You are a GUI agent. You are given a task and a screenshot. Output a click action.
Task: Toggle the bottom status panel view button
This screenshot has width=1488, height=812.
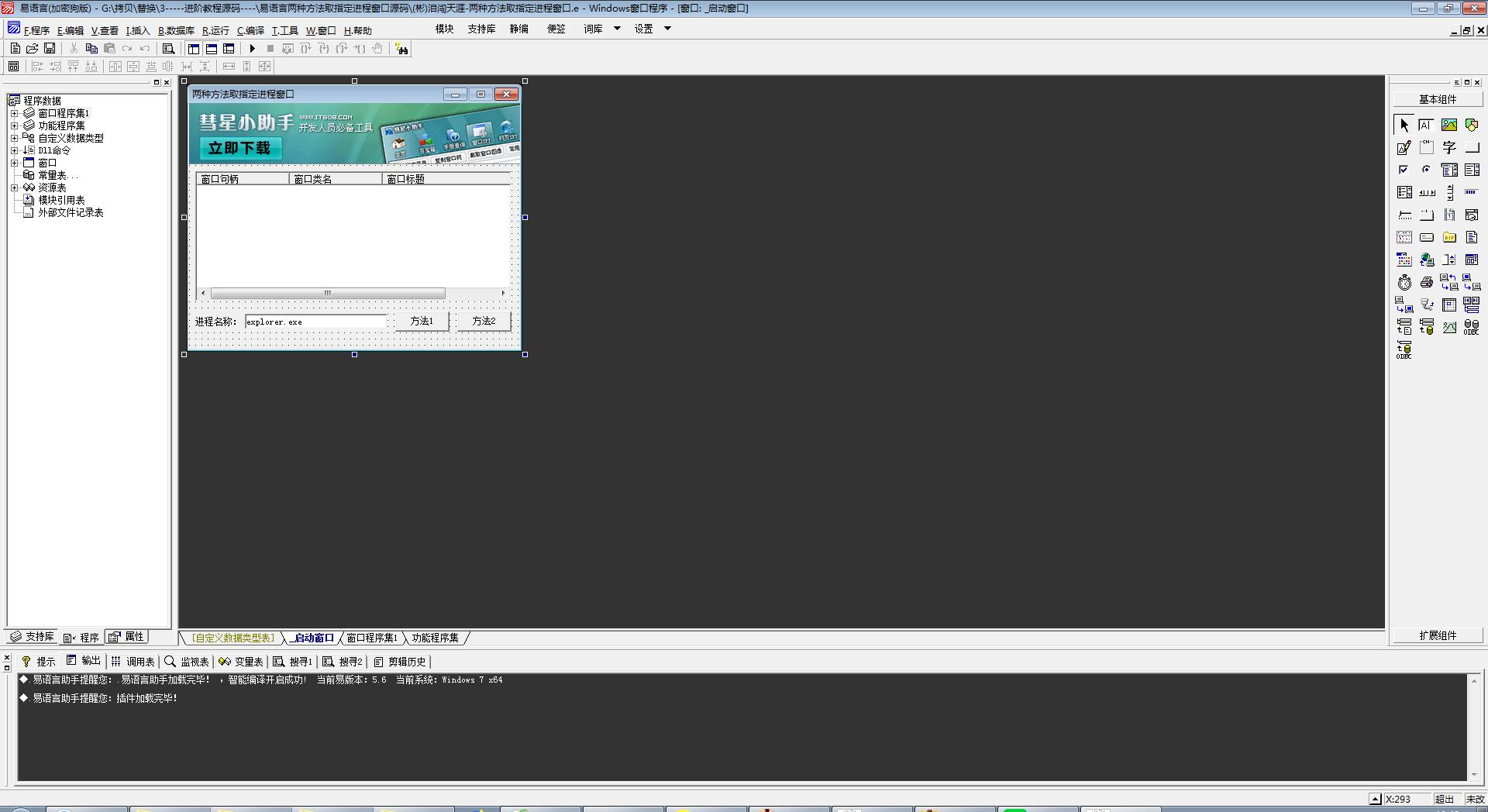click(x=211, y=48)
